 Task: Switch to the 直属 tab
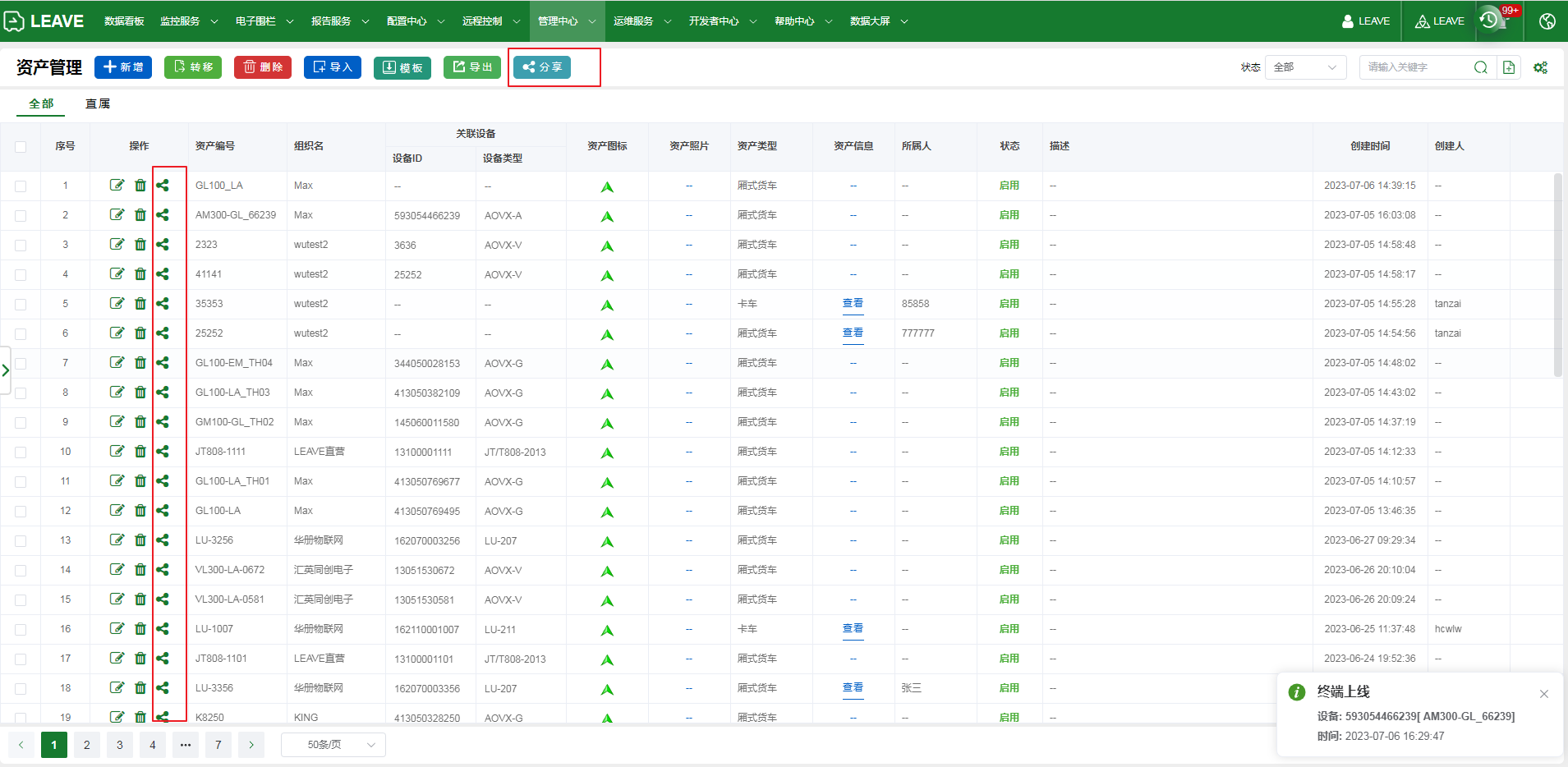tap(98, 103)
